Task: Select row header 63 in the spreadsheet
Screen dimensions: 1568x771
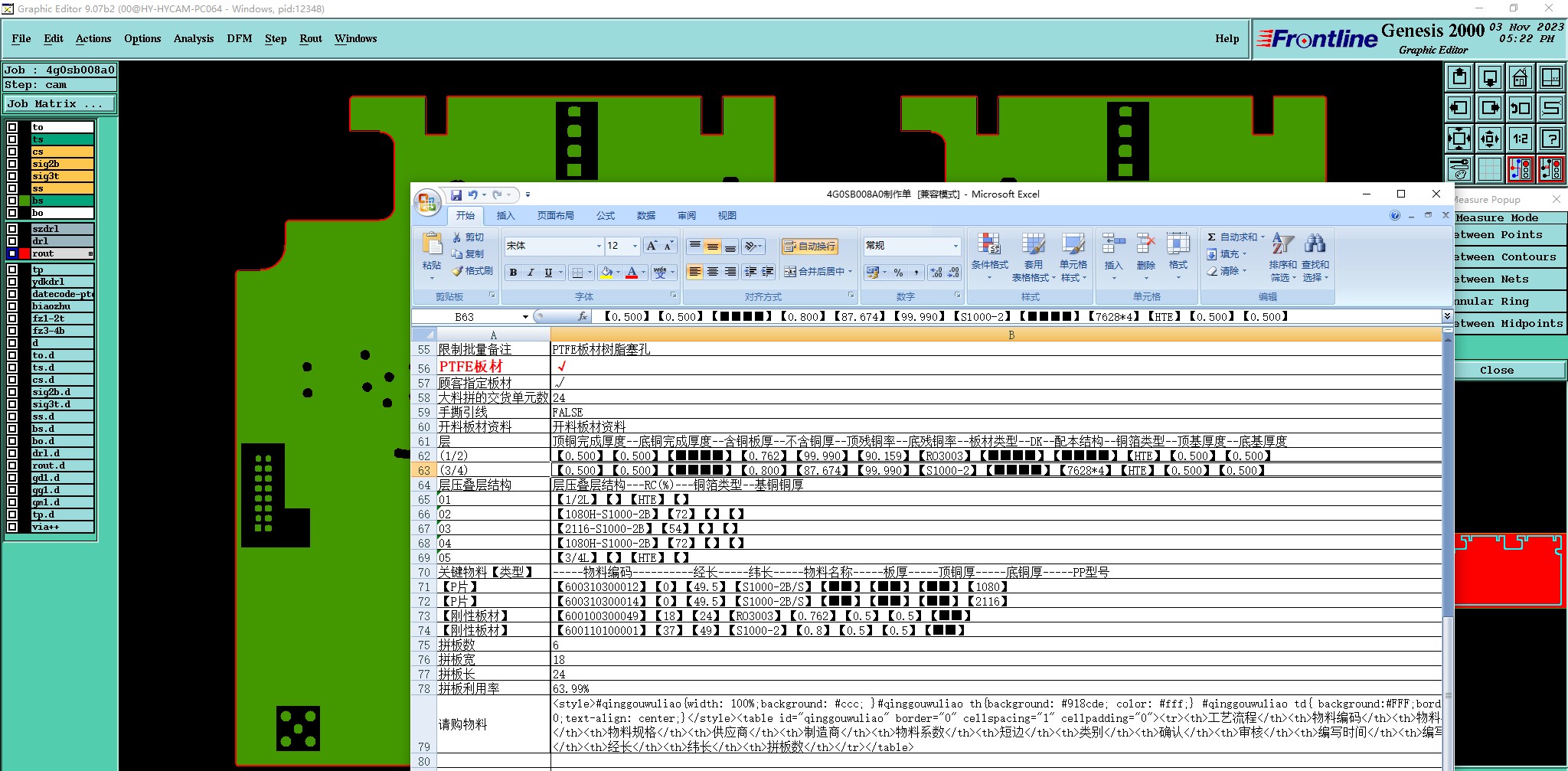Action: coord(424,470)
